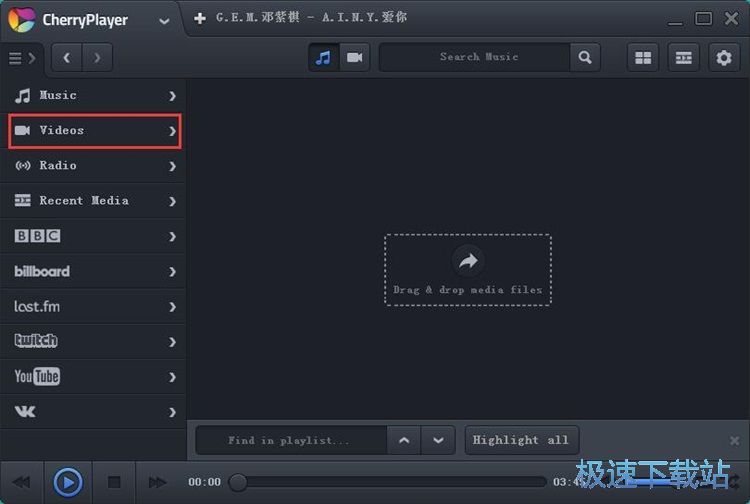Expand the Videos section chevron
The height and width of the screenshot is (504, 750).
(172, 131)
